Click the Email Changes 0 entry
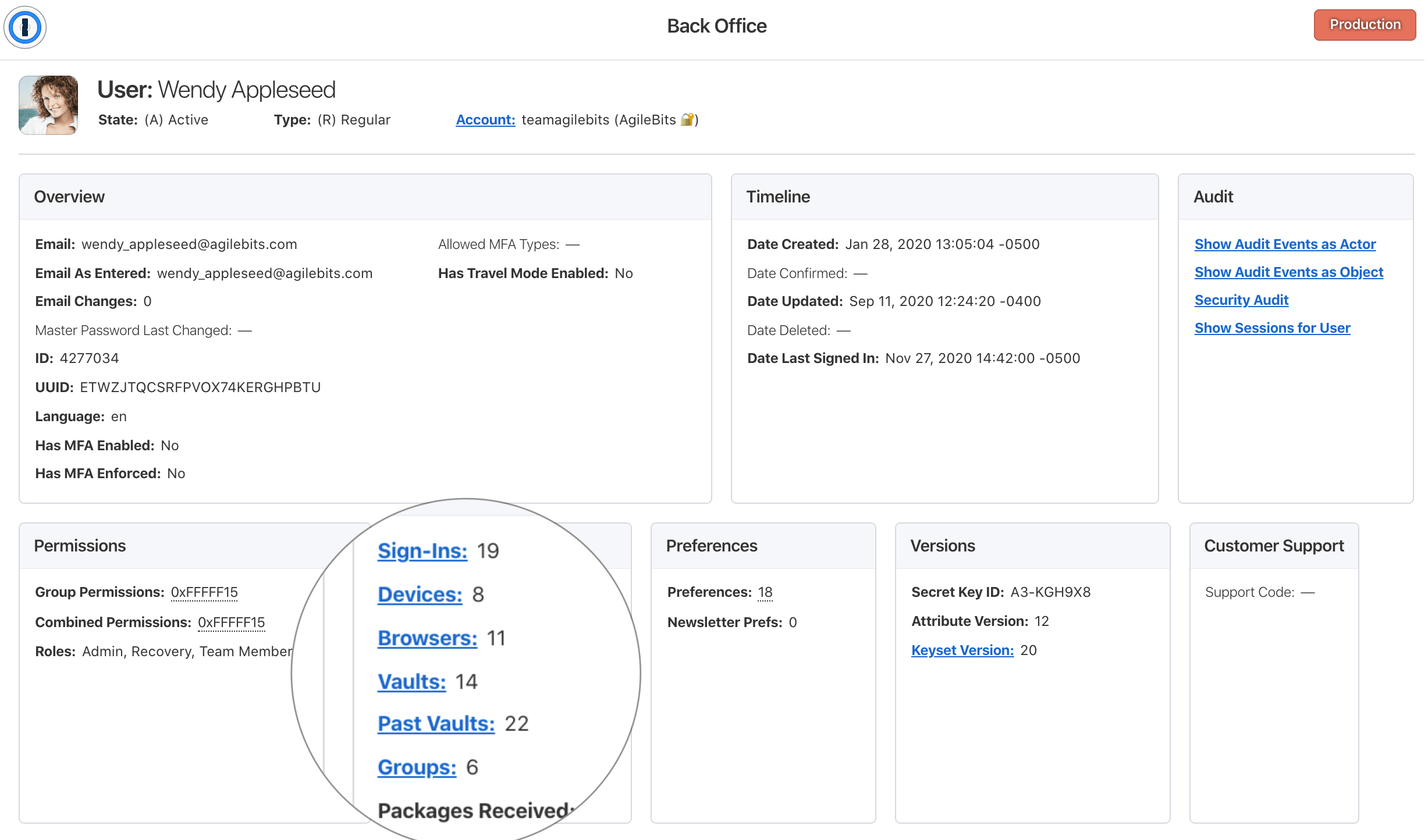The width and height of the screenshot is (1428, 840). click(x=93, y=301)
